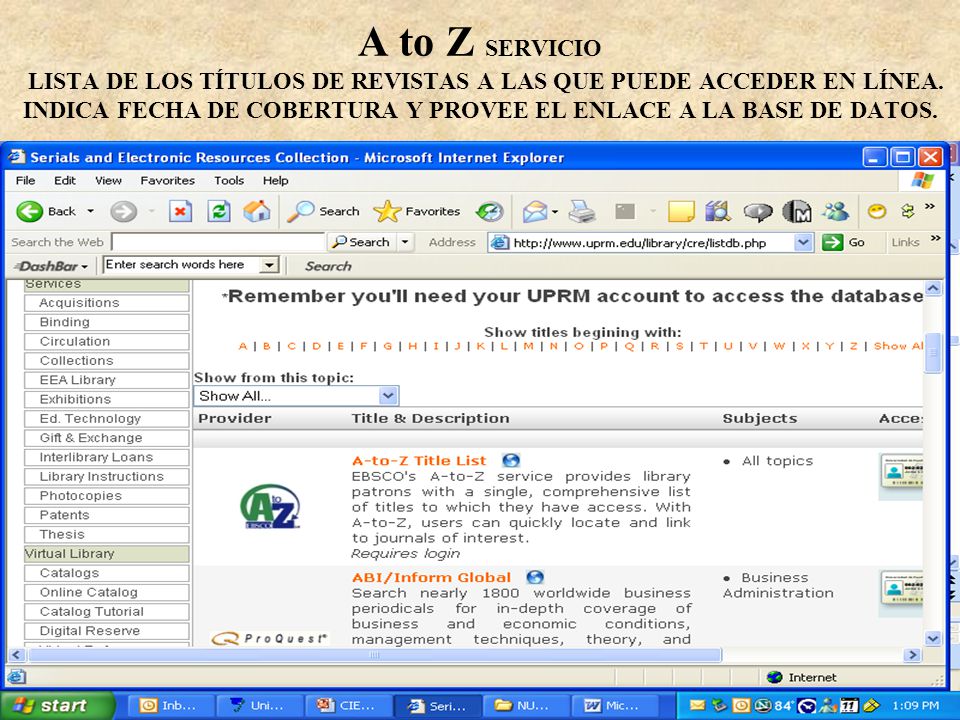Image resolution: width=960 pixels, height=720 pixels.
Task: Select Acquisitions in the Services sidebar
Action: 107,302
